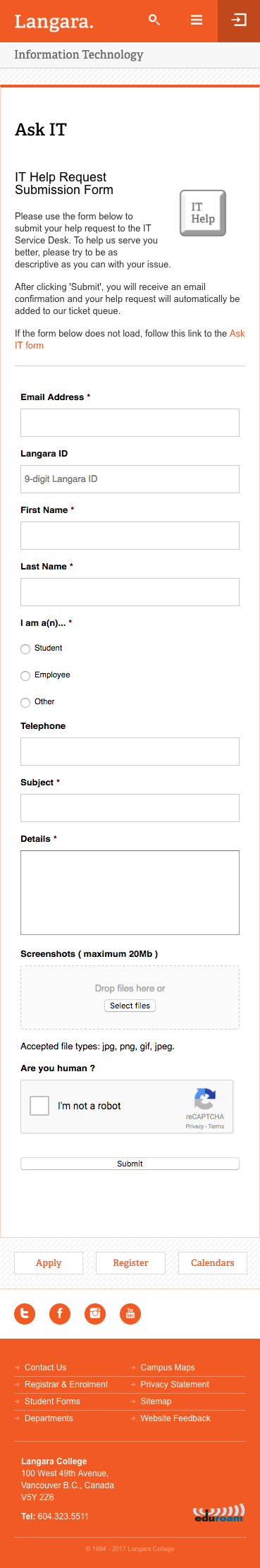Open the Calendars tab

click(212, 1262)
